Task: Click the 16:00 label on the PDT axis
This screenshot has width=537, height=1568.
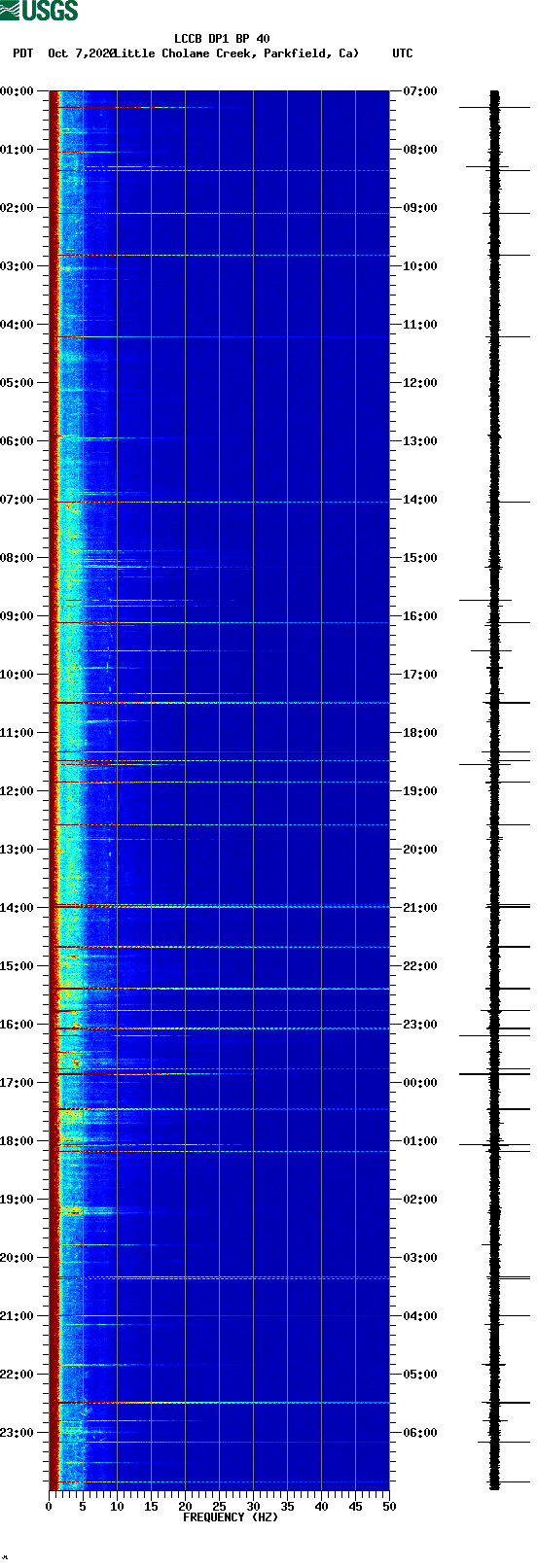Action: coord(18,1025)
